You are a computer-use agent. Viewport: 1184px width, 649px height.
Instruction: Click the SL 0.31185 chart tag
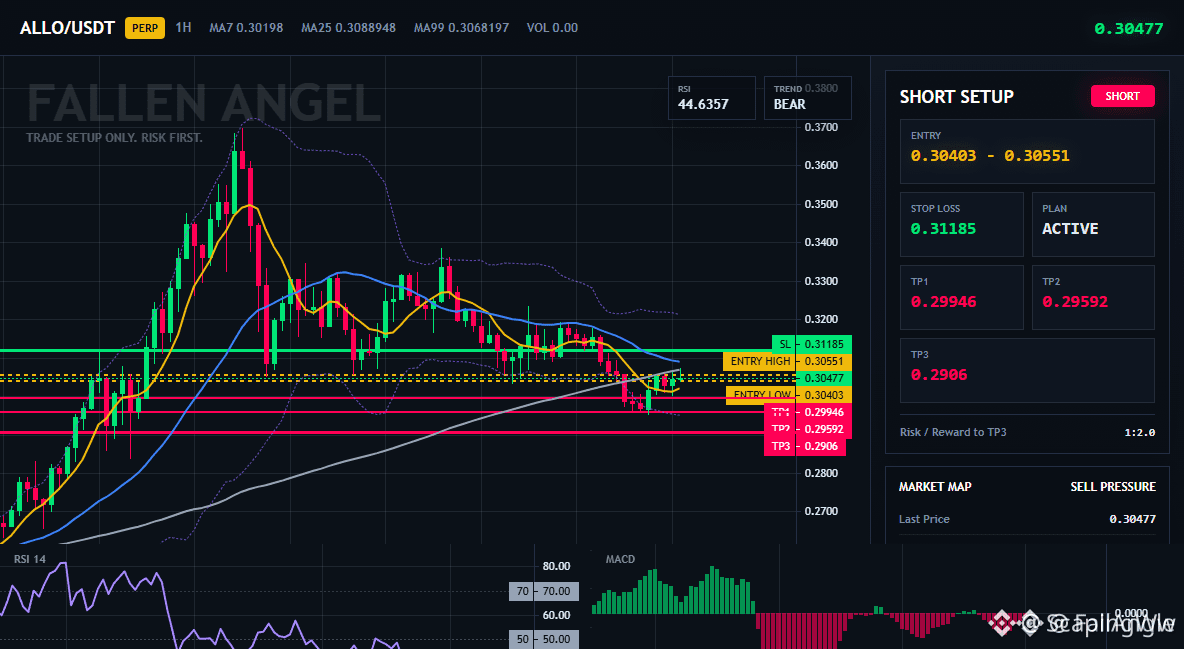[x=812, y=344]
